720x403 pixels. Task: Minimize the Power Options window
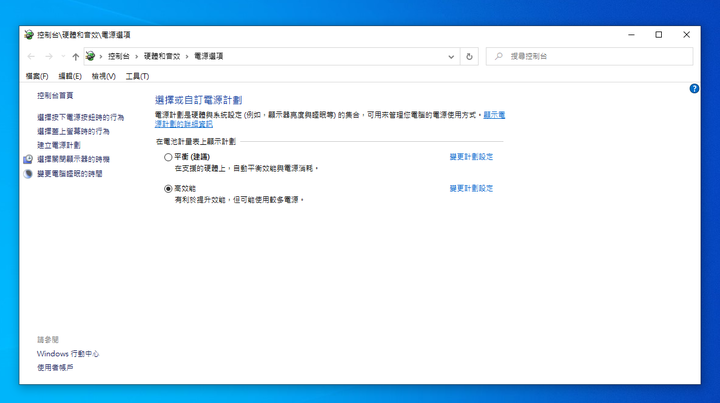(631, 35)
